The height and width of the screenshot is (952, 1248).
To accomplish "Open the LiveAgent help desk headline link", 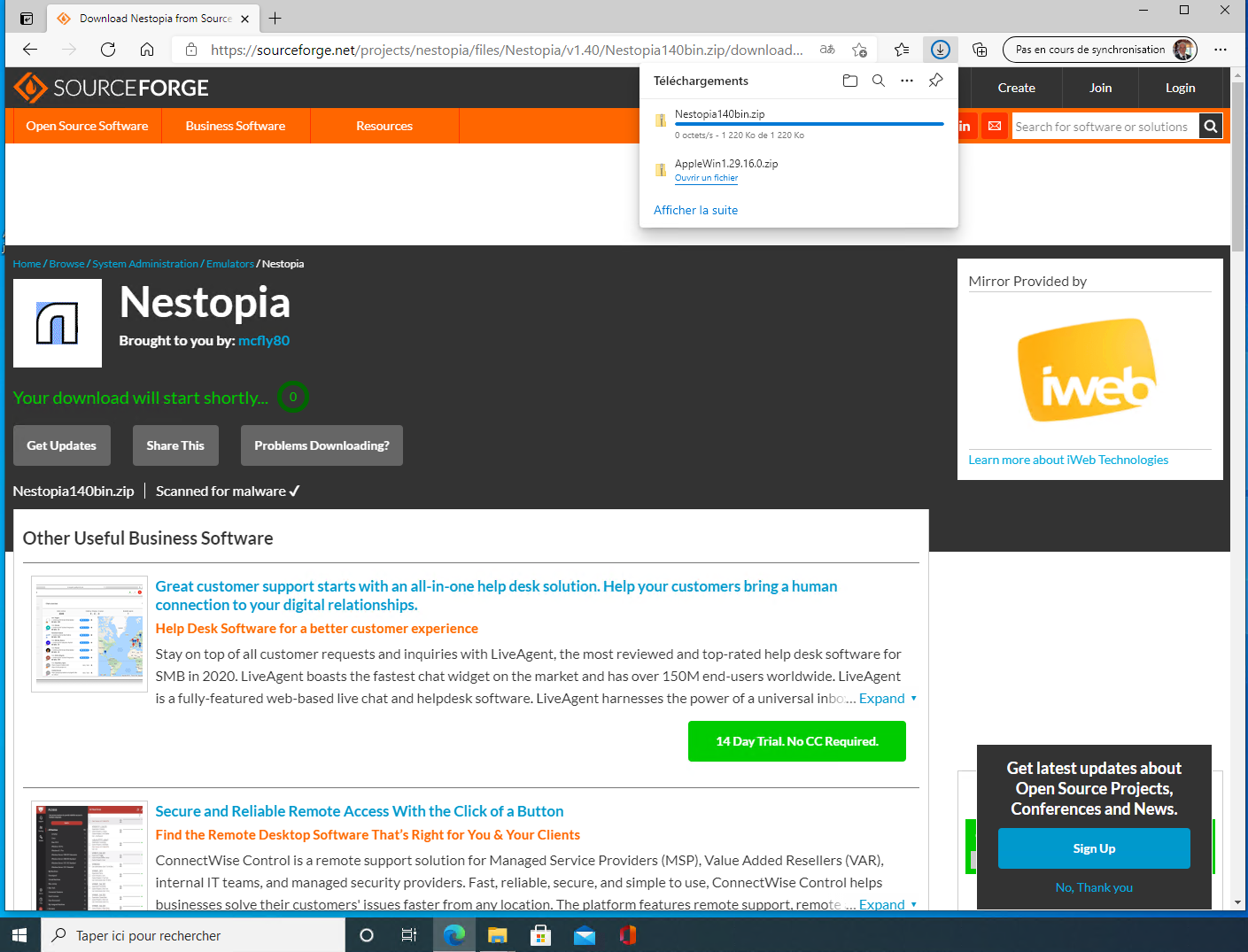I will [496, 595].
